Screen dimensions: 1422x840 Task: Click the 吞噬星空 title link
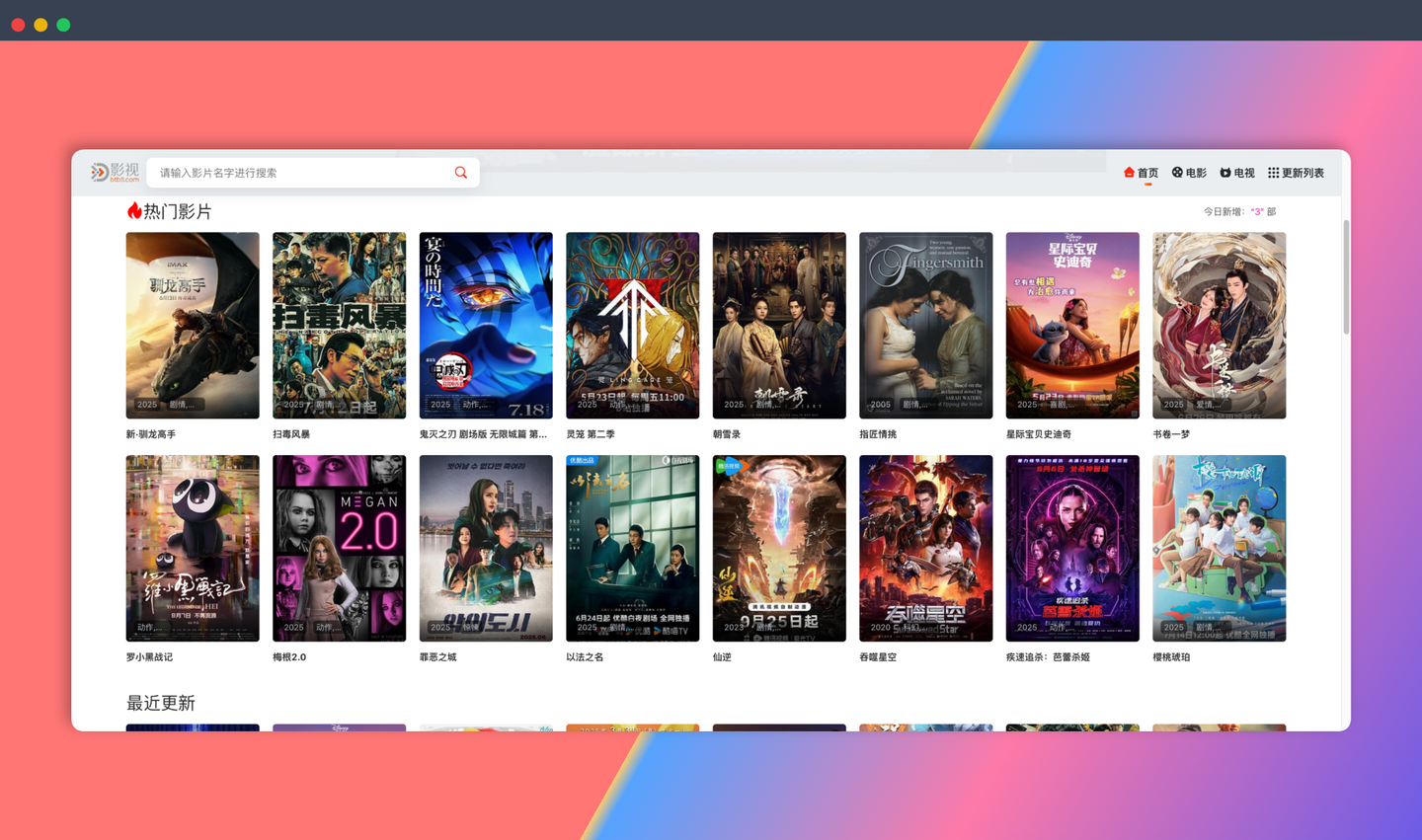click(x=878, y=657)
